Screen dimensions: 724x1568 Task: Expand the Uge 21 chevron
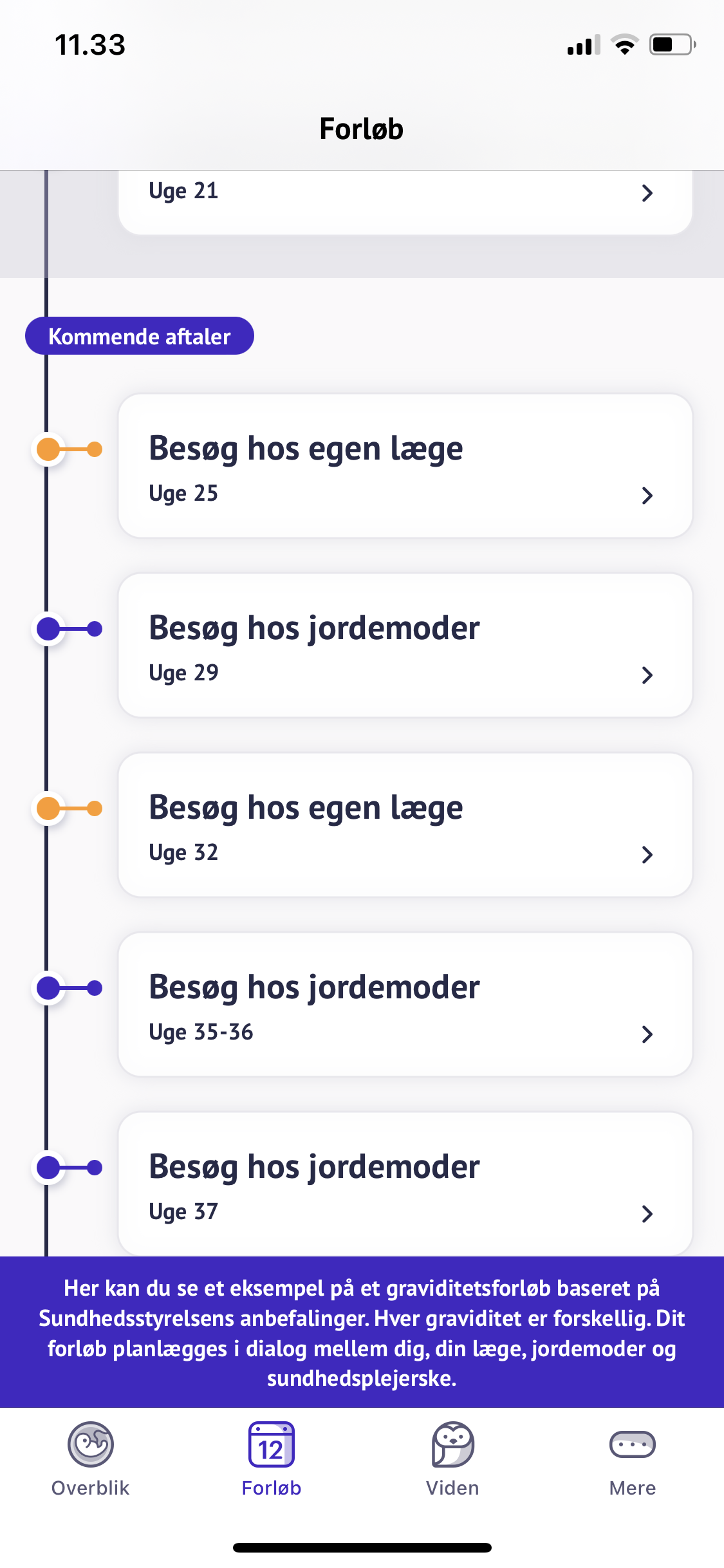tap(647, 193)
